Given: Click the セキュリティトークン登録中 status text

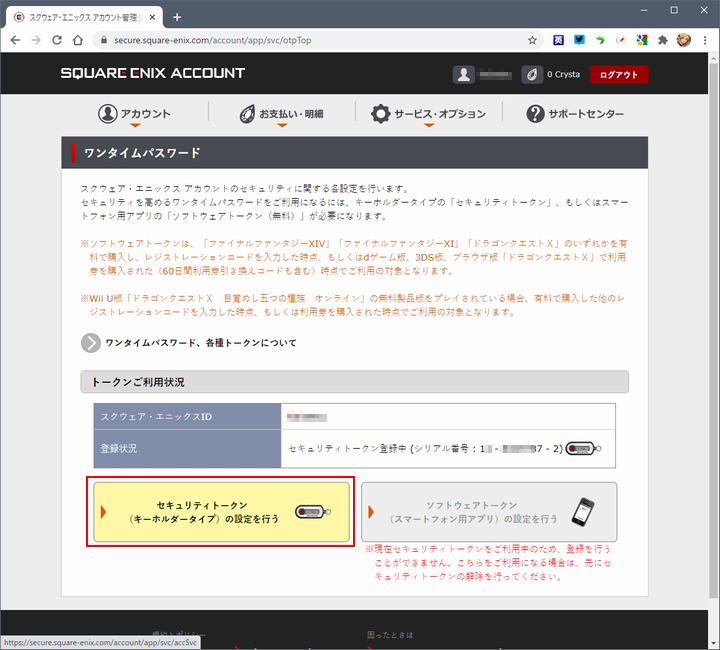Looking at the screenshot, I should (347, 448).
